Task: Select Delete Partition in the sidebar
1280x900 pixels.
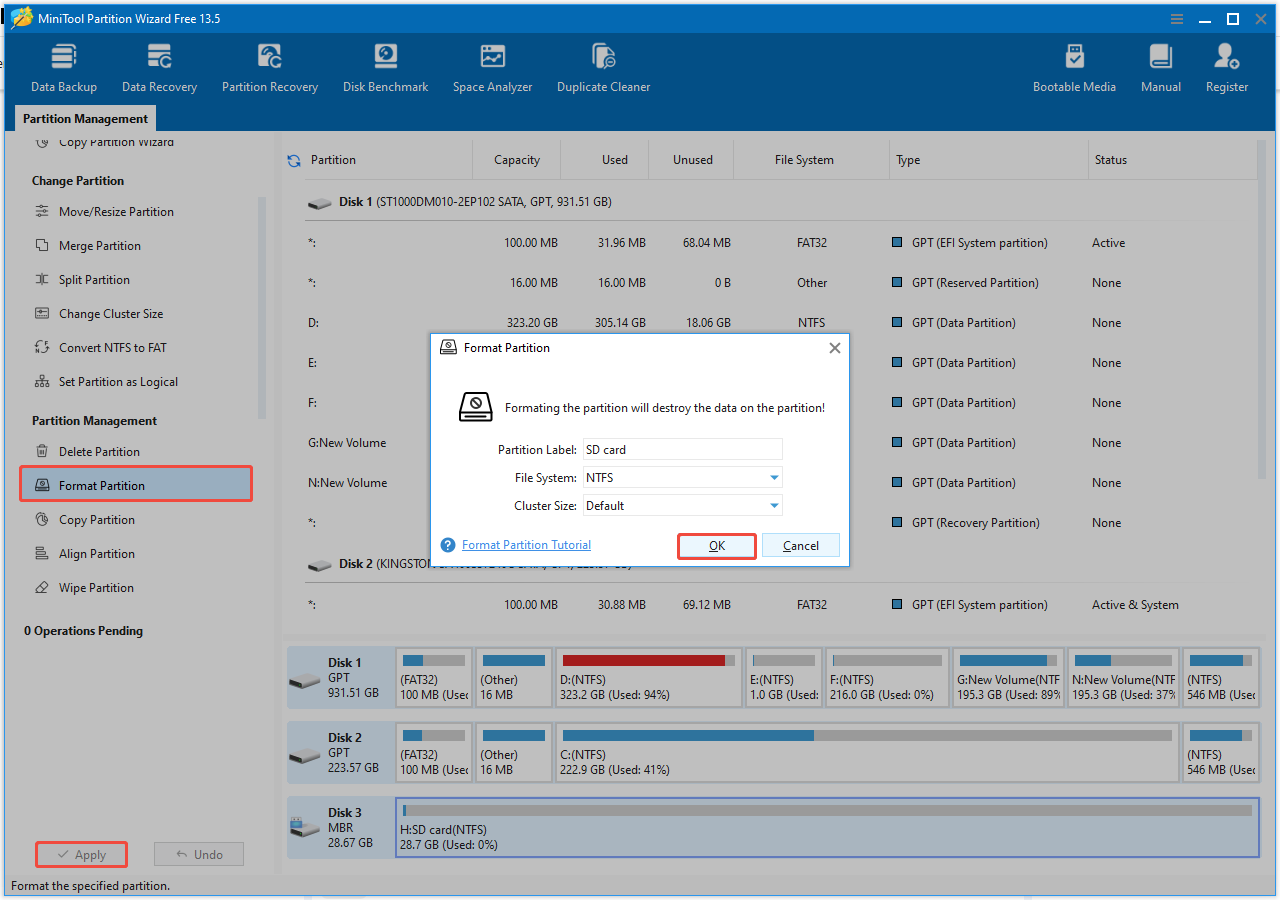Action: pyautogui.click(x=95, y=451)
